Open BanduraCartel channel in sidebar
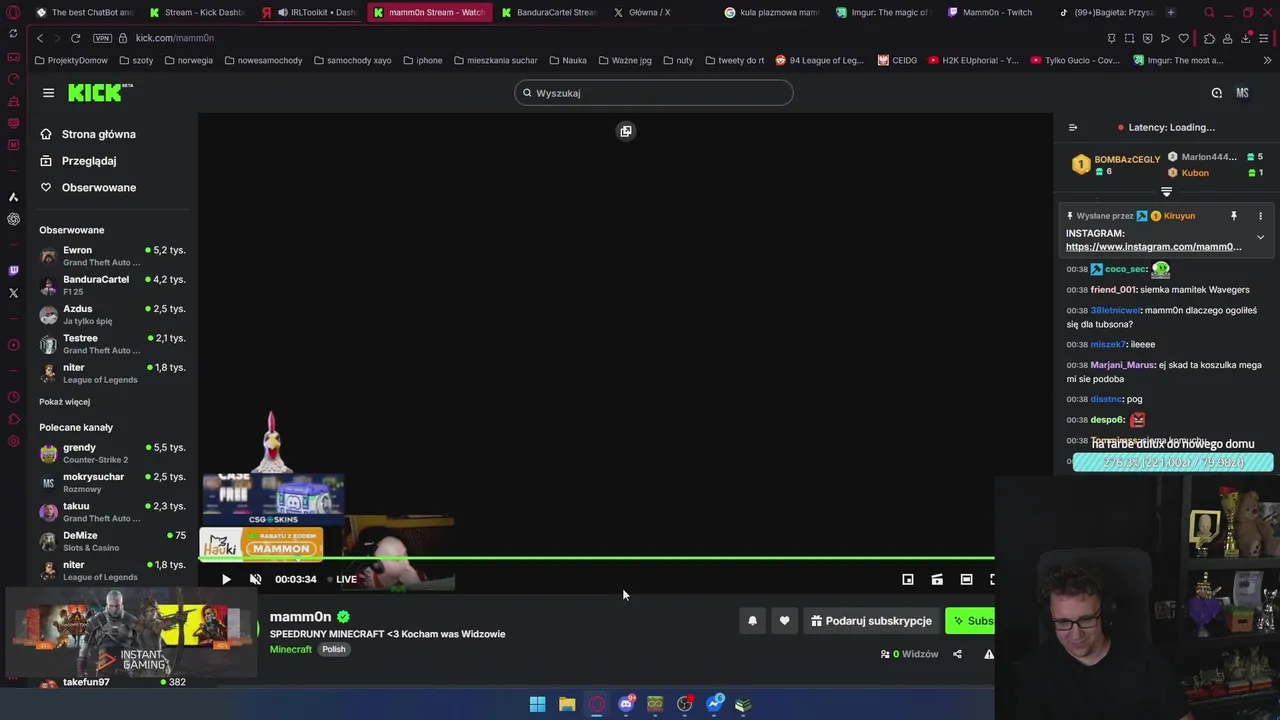Viewport: 1280px width, 720px height. click(112, 285)
